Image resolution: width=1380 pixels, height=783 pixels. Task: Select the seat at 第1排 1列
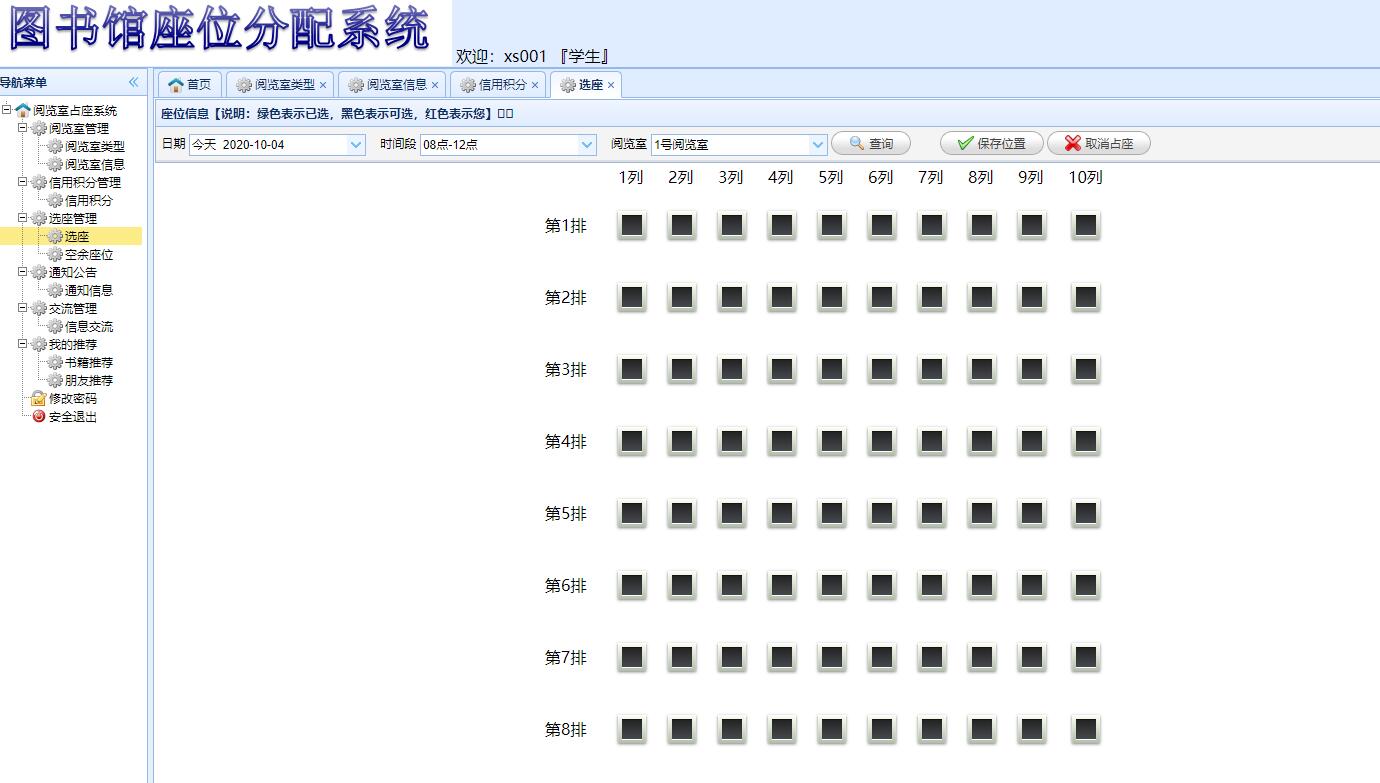pyautogui.click(x=631, y=225)
